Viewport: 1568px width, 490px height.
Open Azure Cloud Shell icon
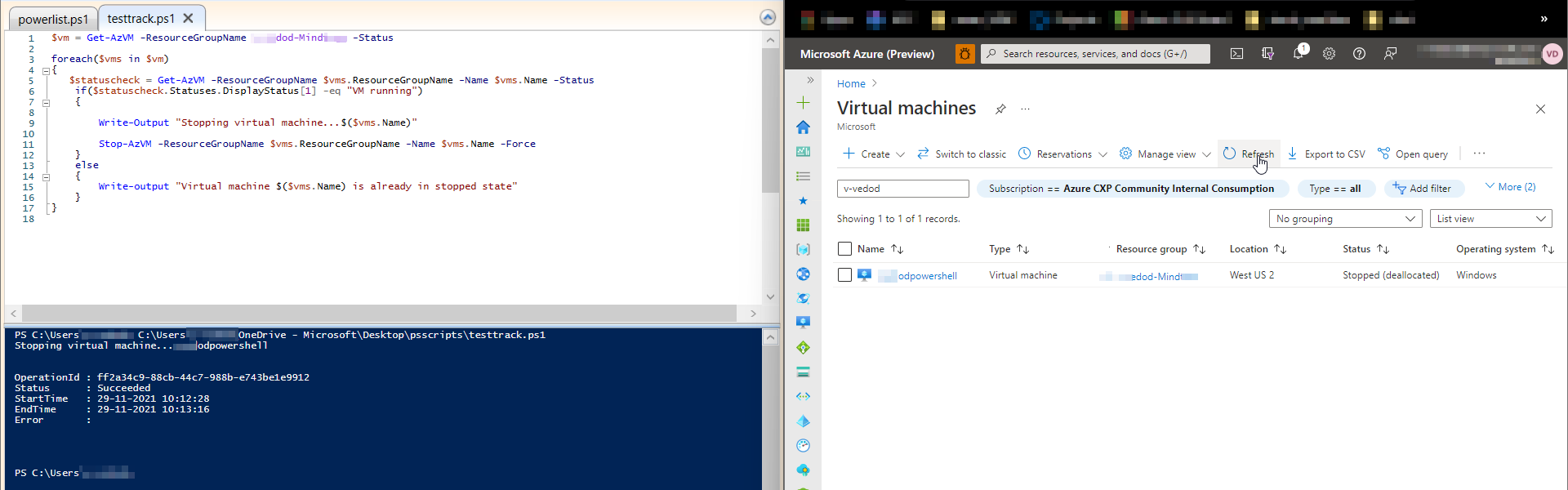(1236, 54)
